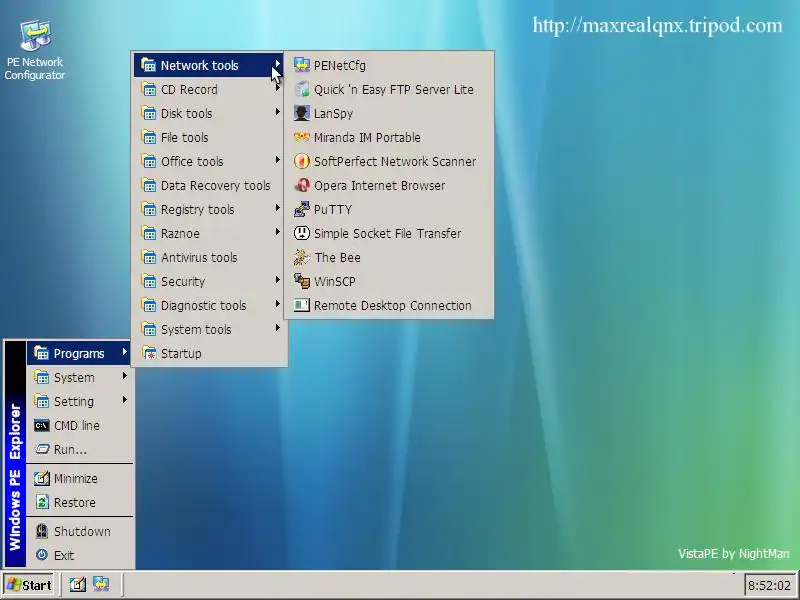
Task: Select Registry tools menu item
Action: pos(209,209)
